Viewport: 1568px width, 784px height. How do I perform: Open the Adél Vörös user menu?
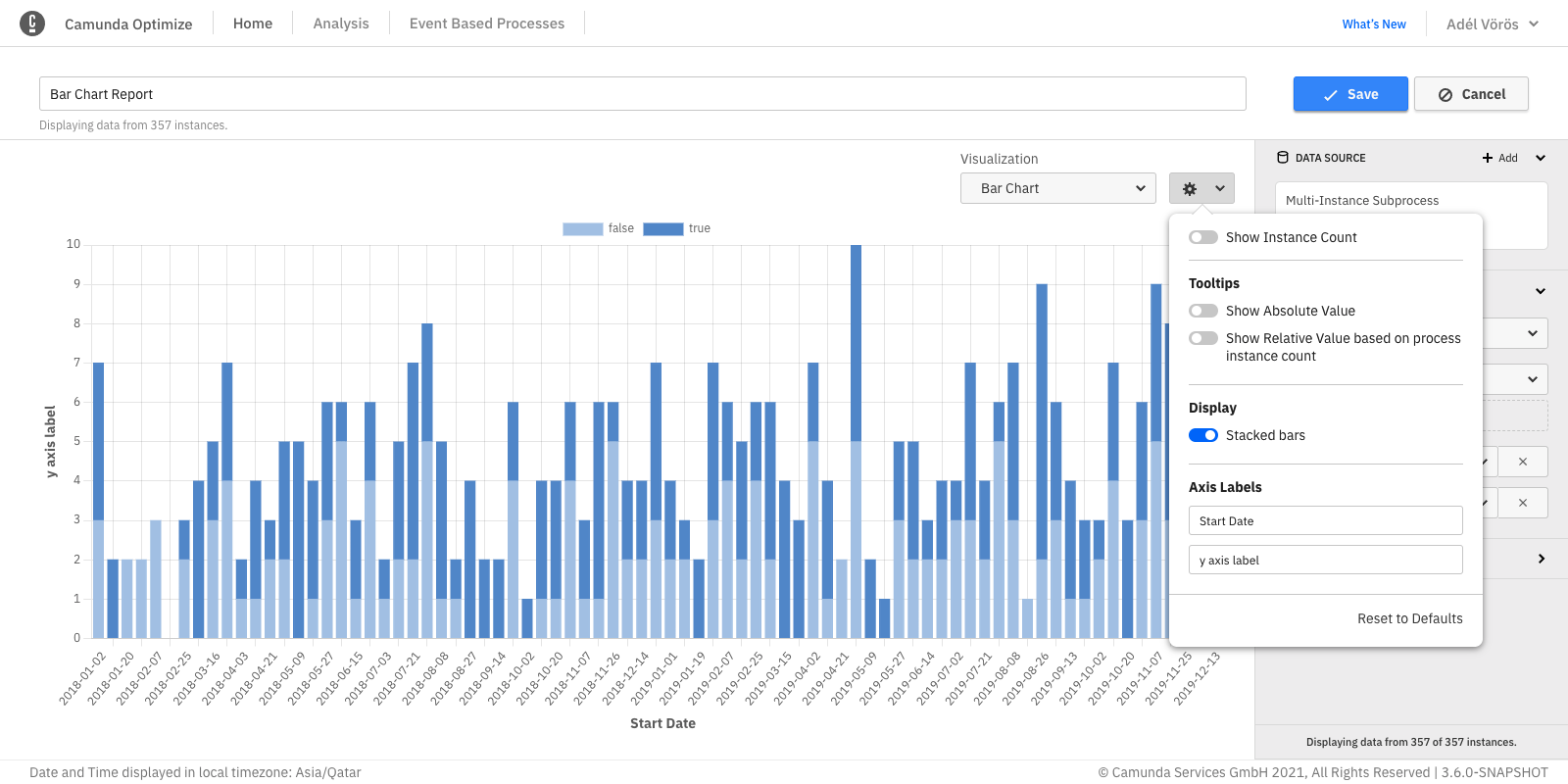point(1492,24)
